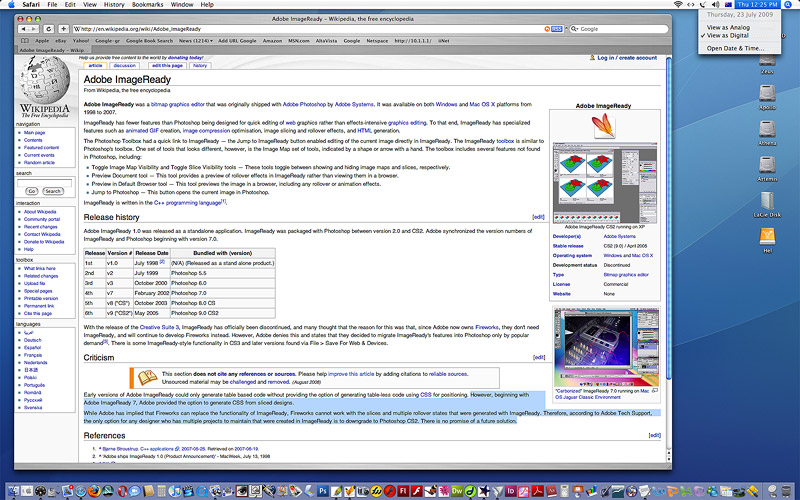Click the Wikipedia sidebar search box
This screenshot has width=800, height=500.
[x=44, y=183]
